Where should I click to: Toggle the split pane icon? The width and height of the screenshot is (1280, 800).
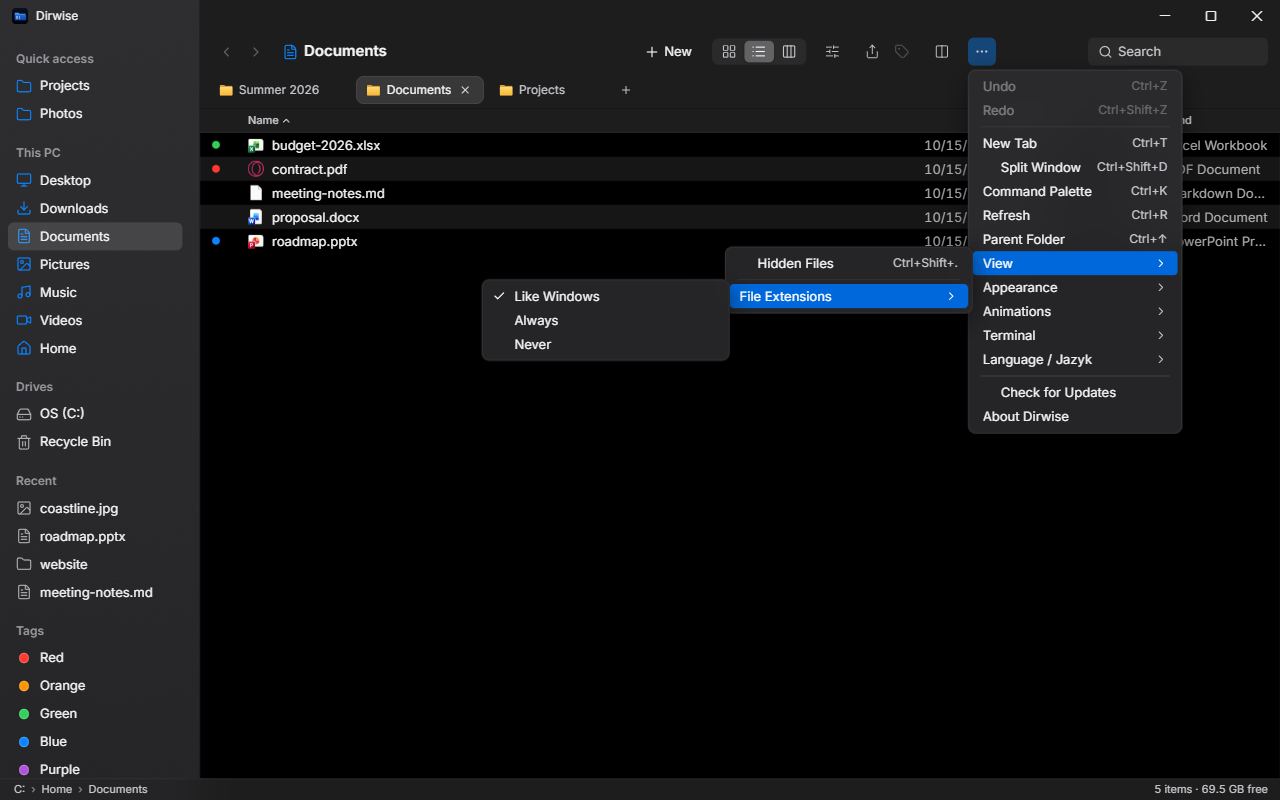[942, 52]
